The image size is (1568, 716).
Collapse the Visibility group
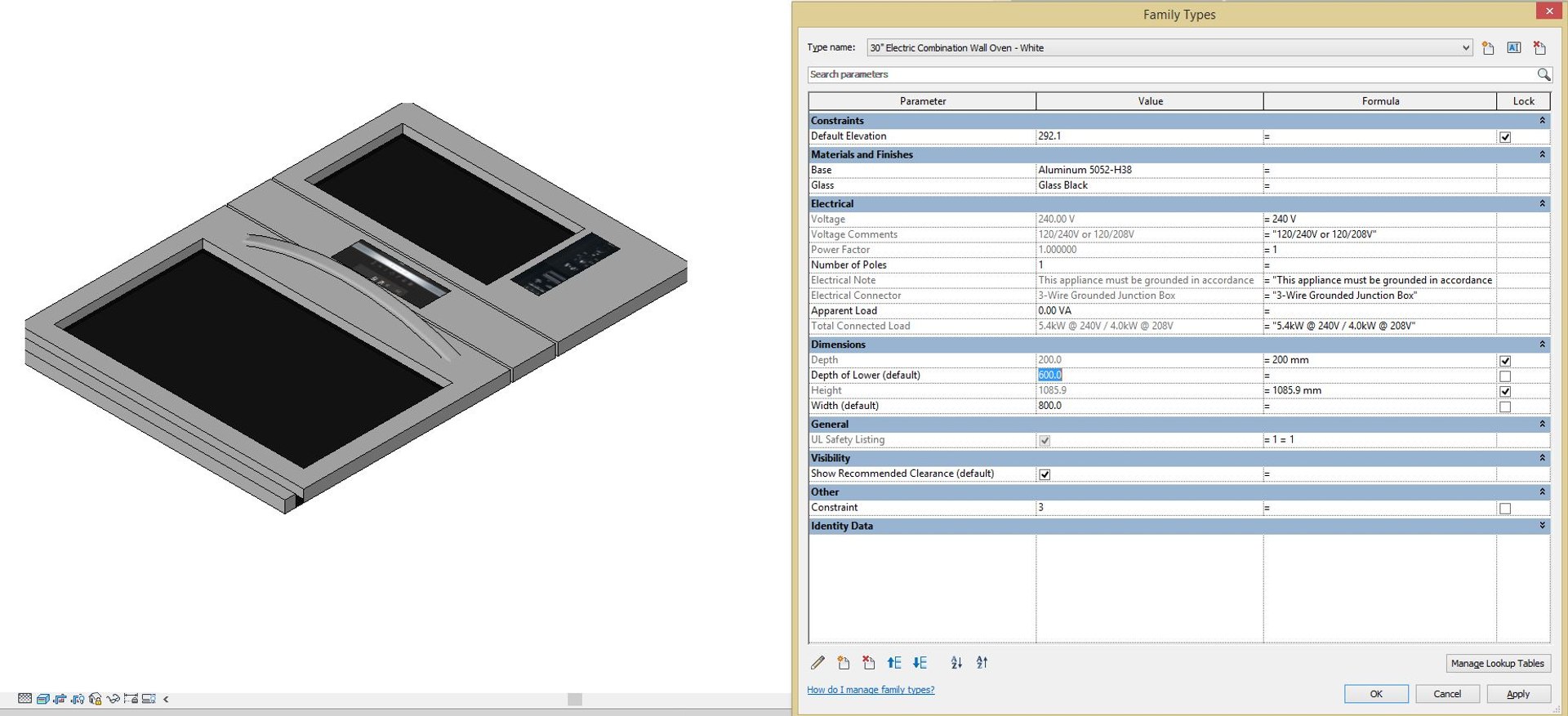pos(1542,458)
